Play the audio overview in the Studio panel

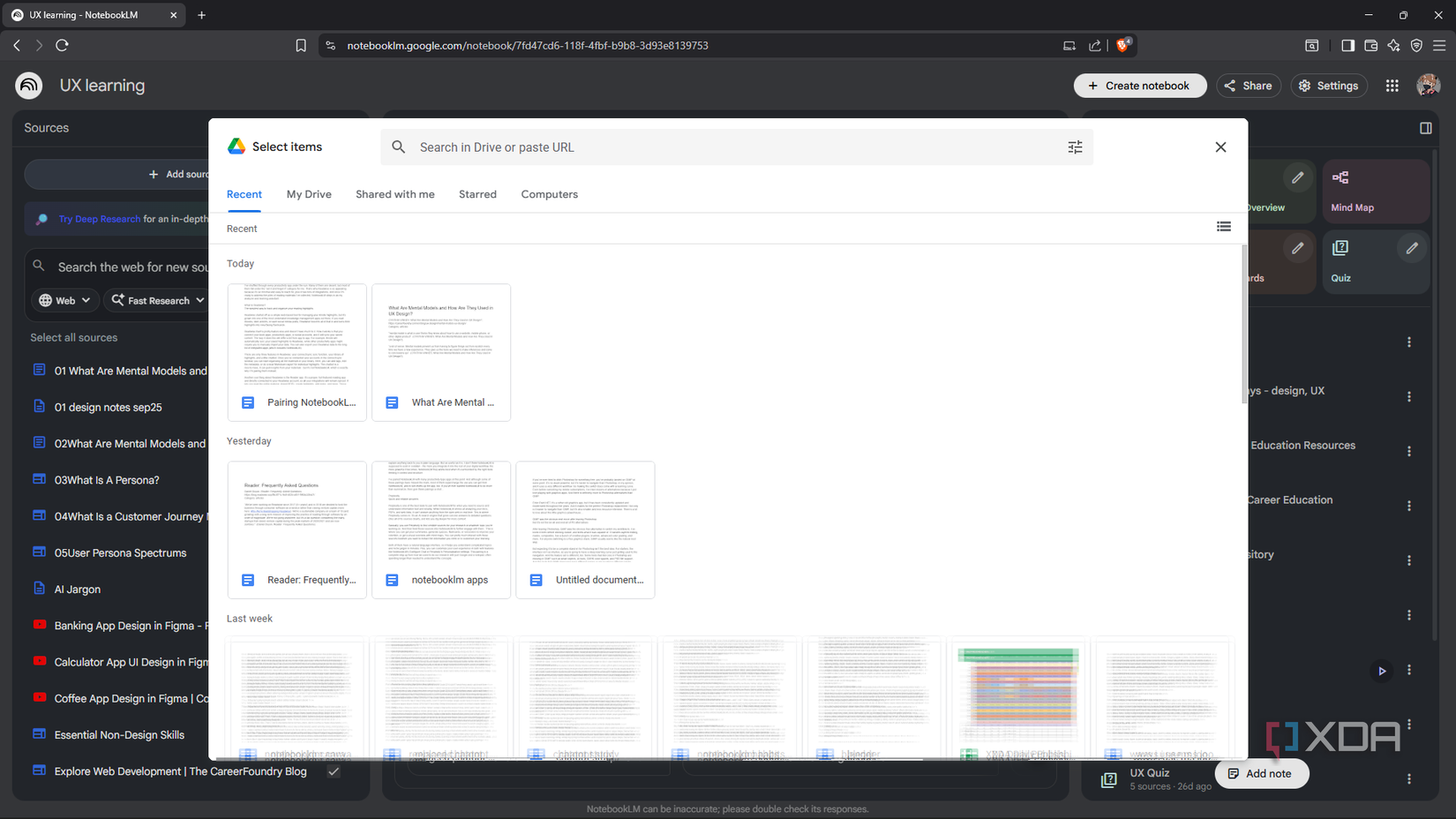click(1382, 671)
